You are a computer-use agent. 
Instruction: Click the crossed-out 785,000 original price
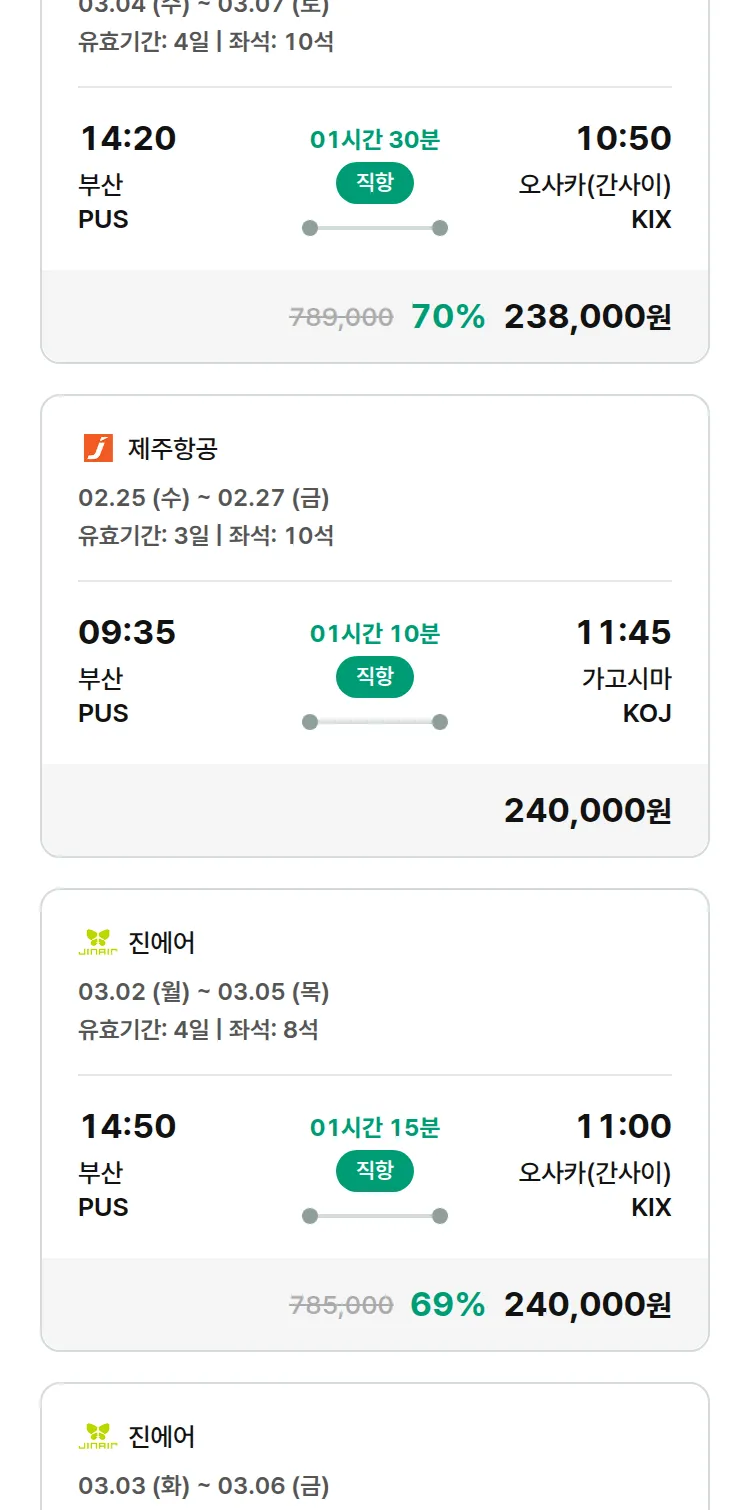(x=341, y=1305)
